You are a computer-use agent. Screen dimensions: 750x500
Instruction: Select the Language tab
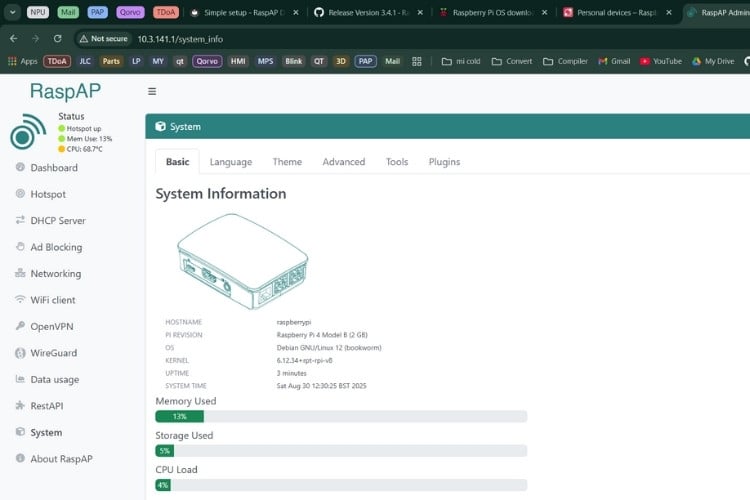click(x=231, y=162)
